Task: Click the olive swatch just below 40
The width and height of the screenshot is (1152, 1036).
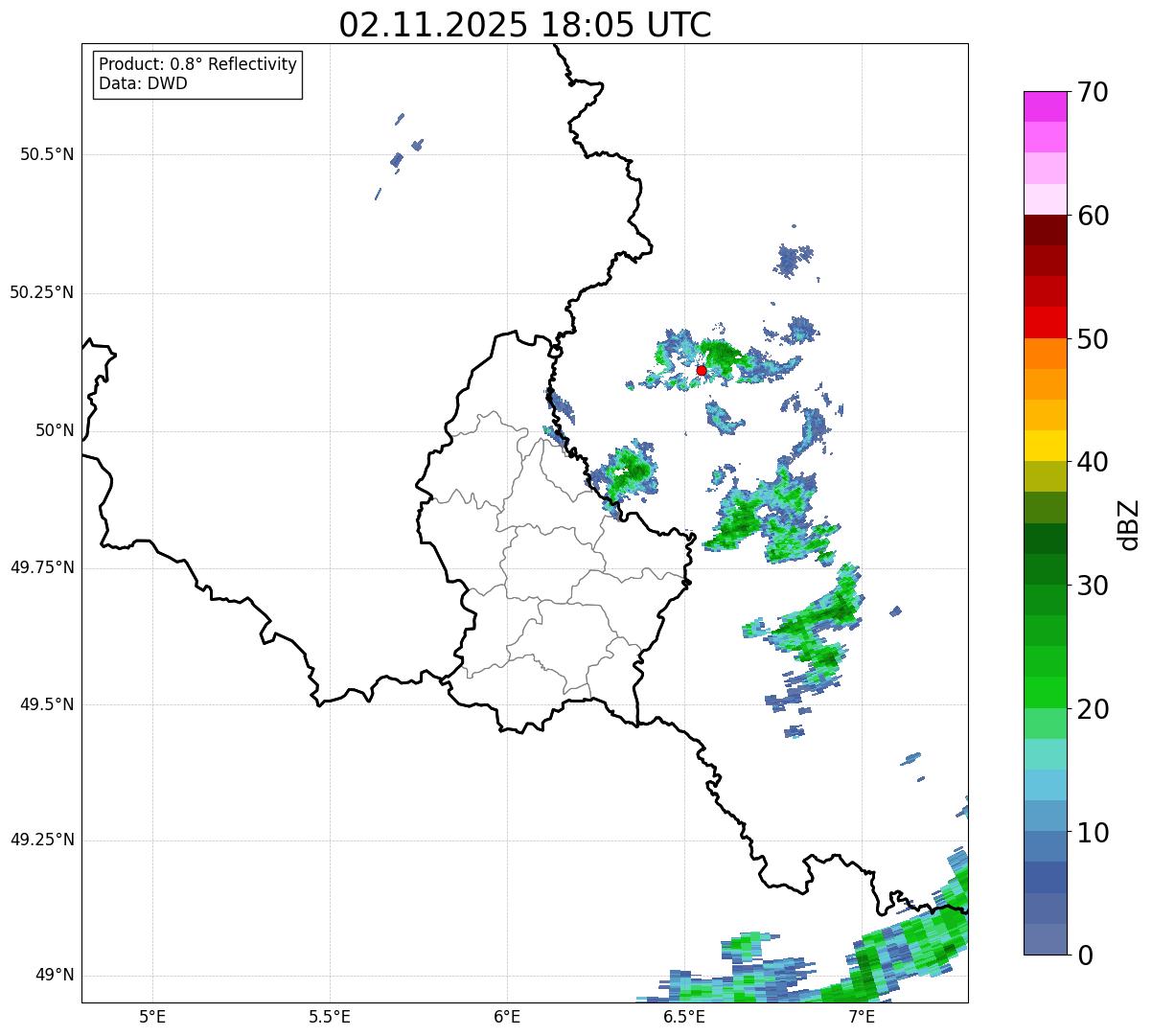Action: click(x=1045, y=476)
